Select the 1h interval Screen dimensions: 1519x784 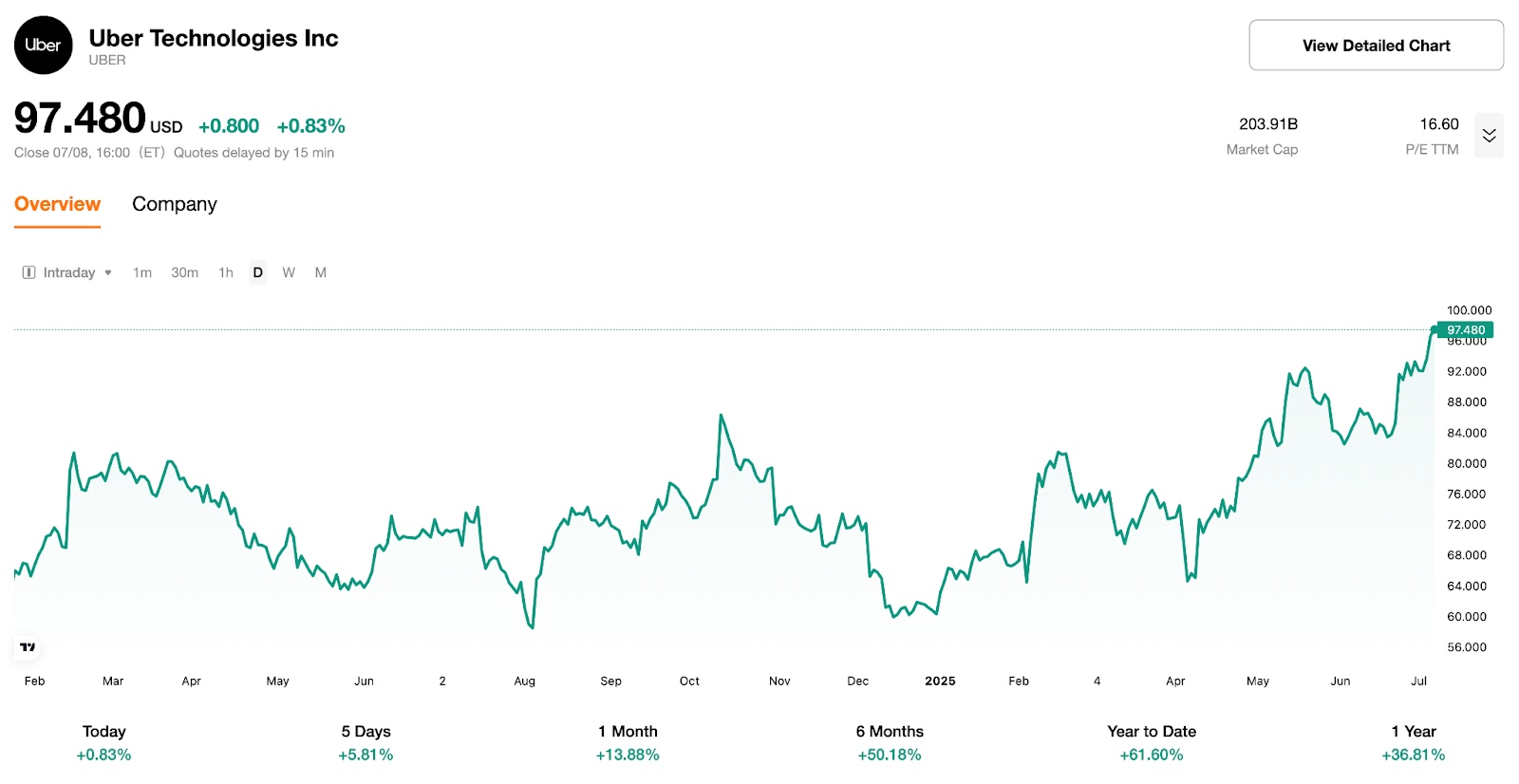point(225,272)
